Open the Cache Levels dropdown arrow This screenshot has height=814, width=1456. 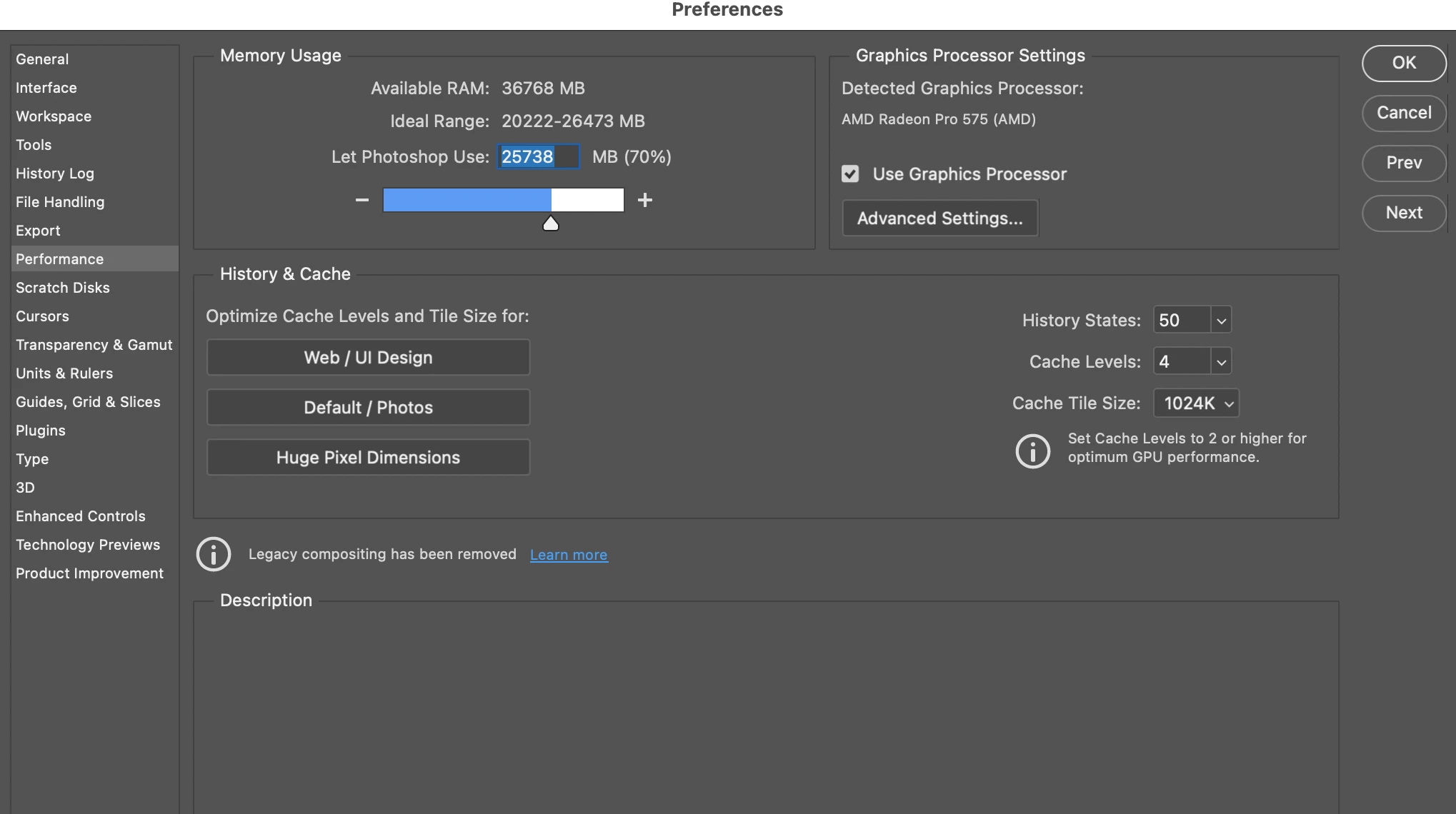click(1221, 362)
